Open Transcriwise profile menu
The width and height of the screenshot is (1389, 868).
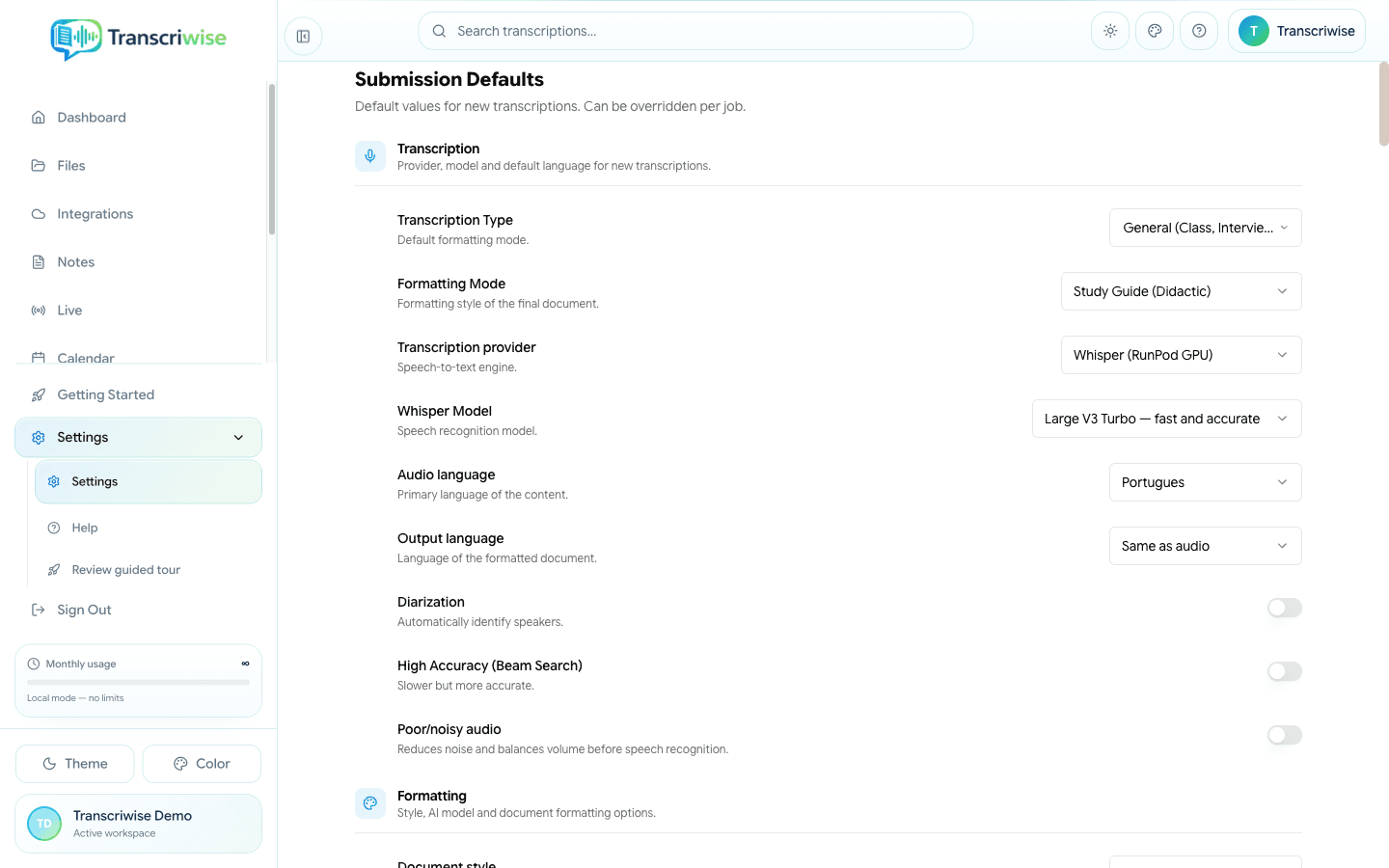(1296, 31)
